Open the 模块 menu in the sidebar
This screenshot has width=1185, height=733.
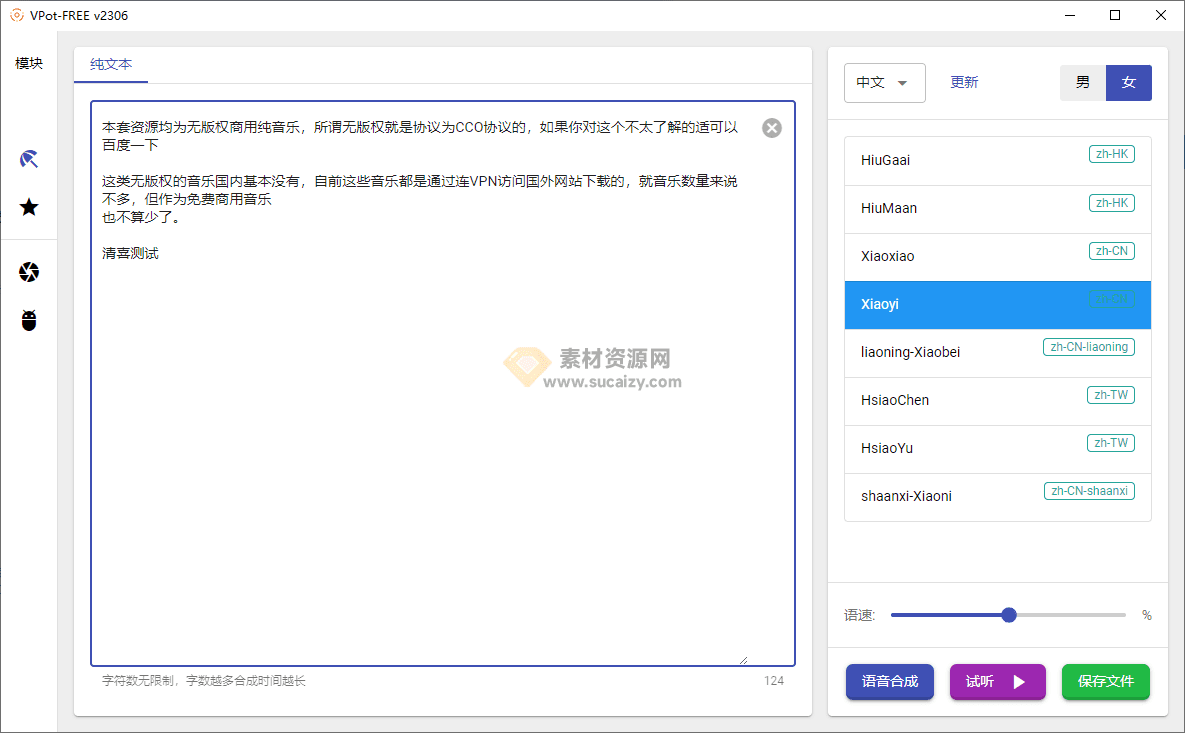[29, 63]
